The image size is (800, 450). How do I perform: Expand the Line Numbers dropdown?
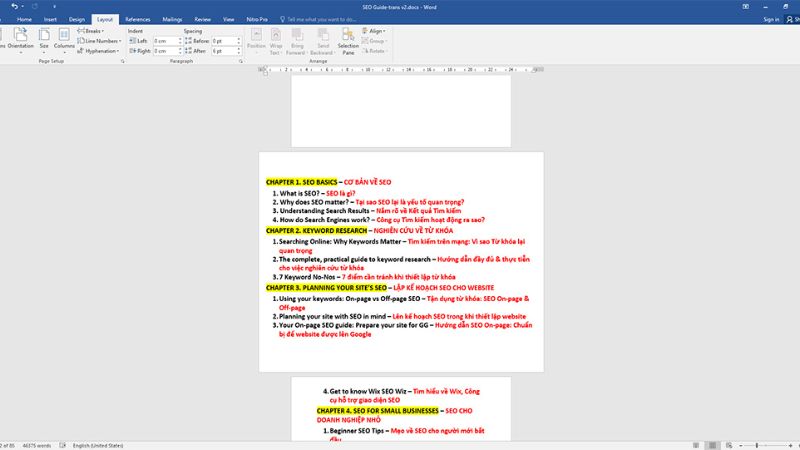(100, 41)
